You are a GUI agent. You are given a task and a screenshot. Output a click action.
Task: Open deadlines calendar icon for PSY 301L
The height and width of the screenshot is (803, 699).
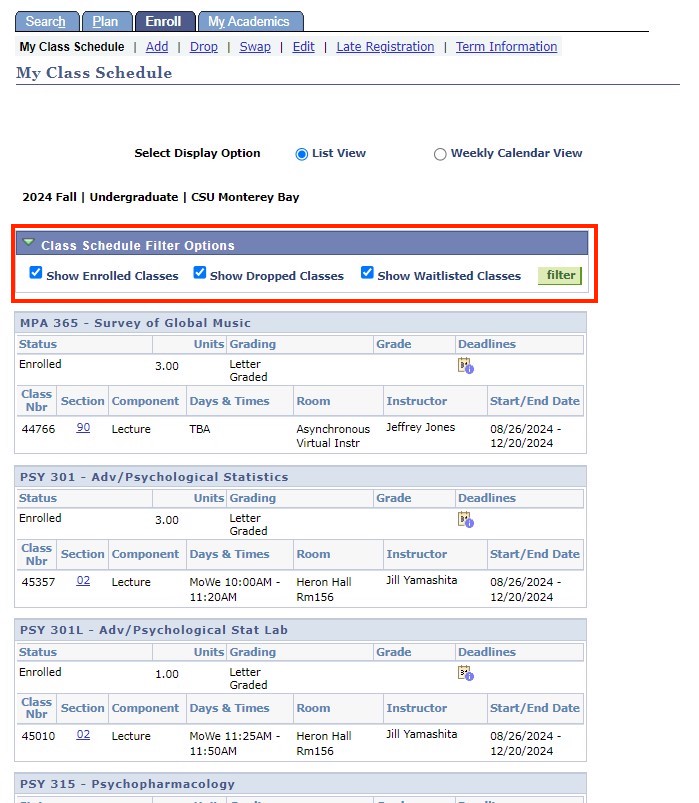pyautogui.click(x=465, y=674)
